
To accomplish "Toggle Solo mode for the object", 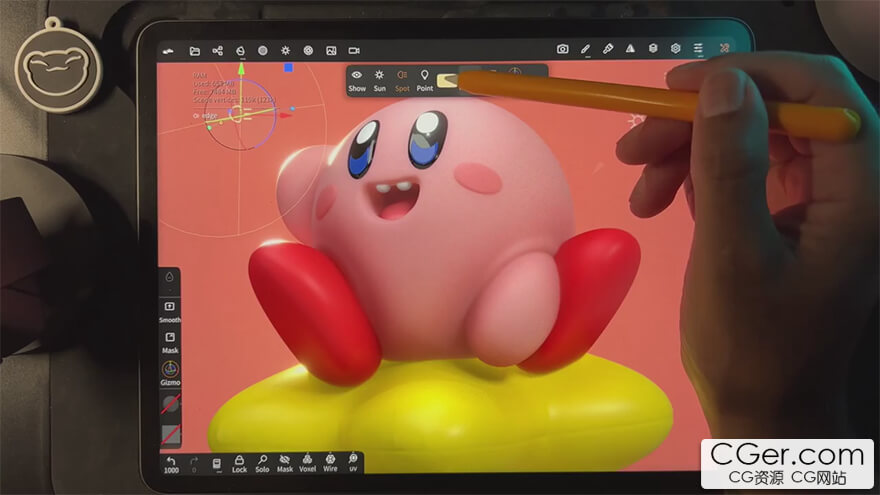I will click(262, 462).
